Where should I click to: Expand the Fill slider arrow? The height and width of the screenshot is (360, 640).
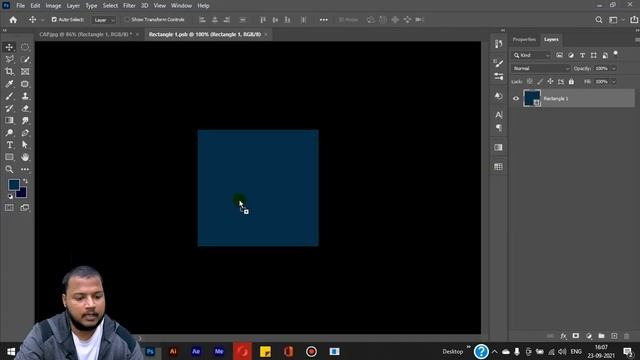click(x=613, y=82)
